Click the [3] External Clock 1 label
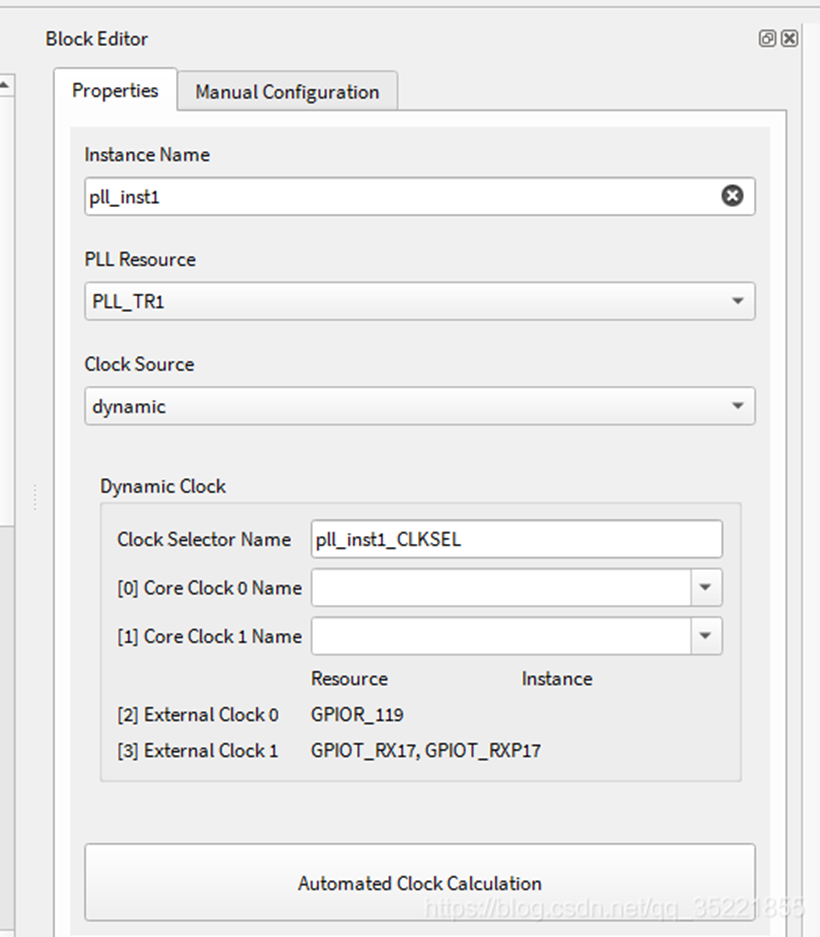Image resolution: width=820 pixels, height=937 pixels. (198, 751)
